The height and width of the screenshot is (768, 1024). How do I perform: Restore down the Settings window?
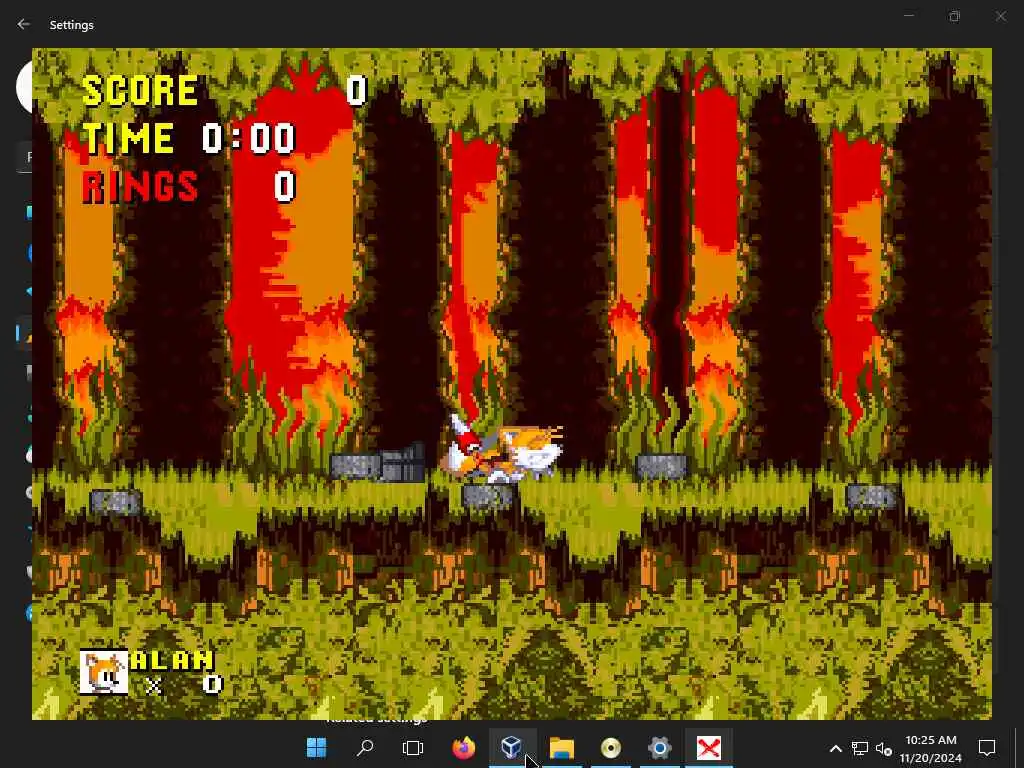[955, 16]
